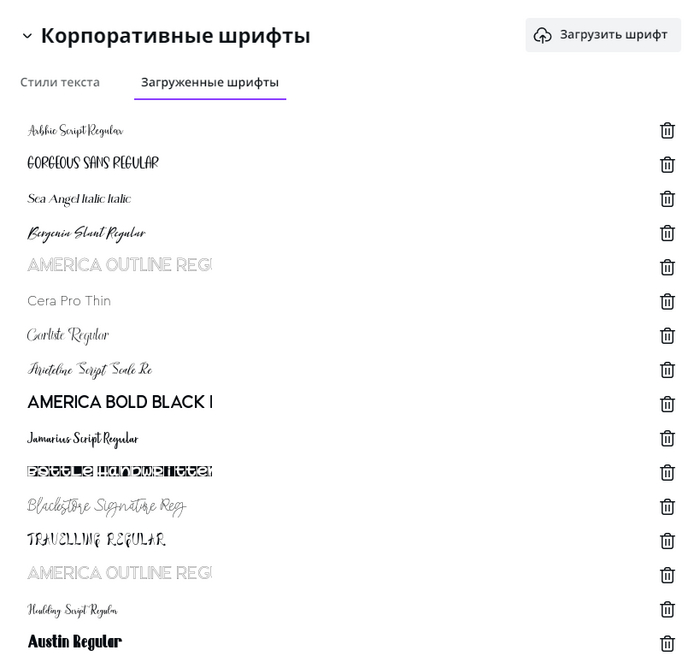Screen dimensions: 700x662
Task: Click the Загрузить шрифт upload button
Action: [603, 35]
